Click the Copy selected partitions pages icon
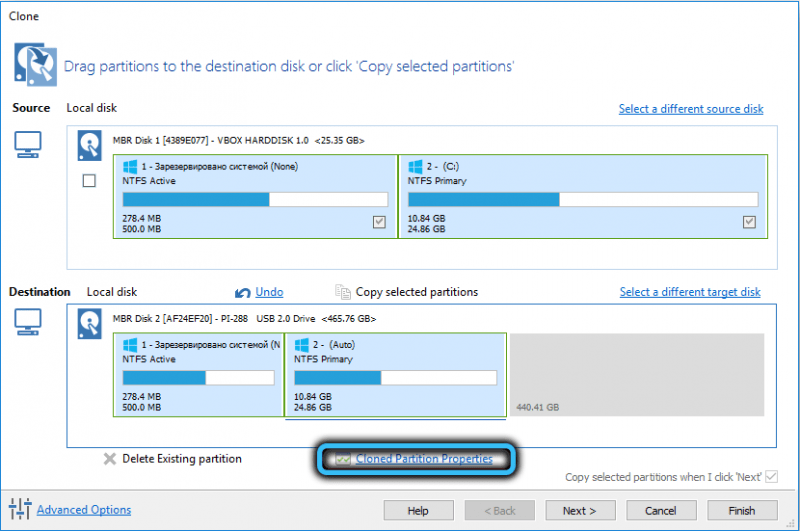This screenshot has height=531, width=800. (x=342, y=292)
